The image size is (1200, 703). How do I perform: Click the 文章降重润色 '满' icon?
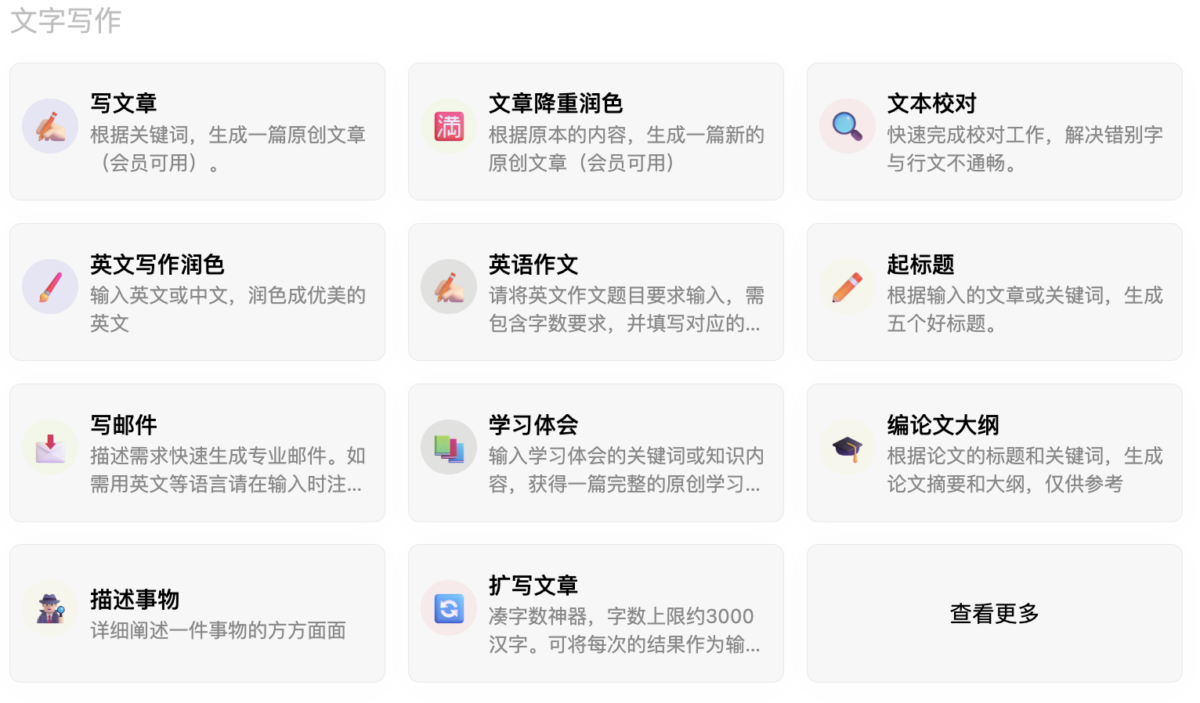[448, 126]
